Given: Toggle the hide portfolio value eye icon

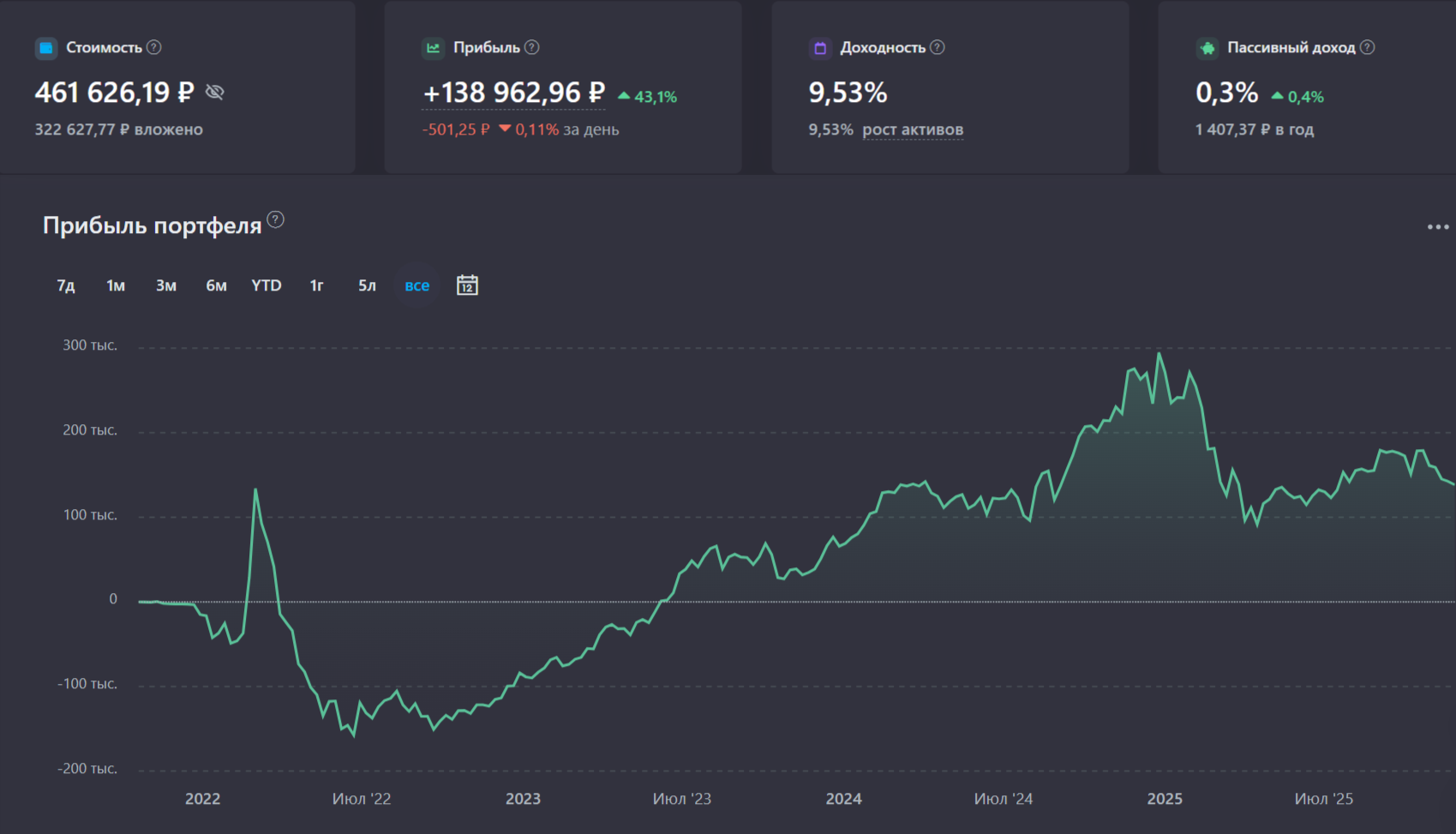Looking at the screenshot, I should [215, 92].
